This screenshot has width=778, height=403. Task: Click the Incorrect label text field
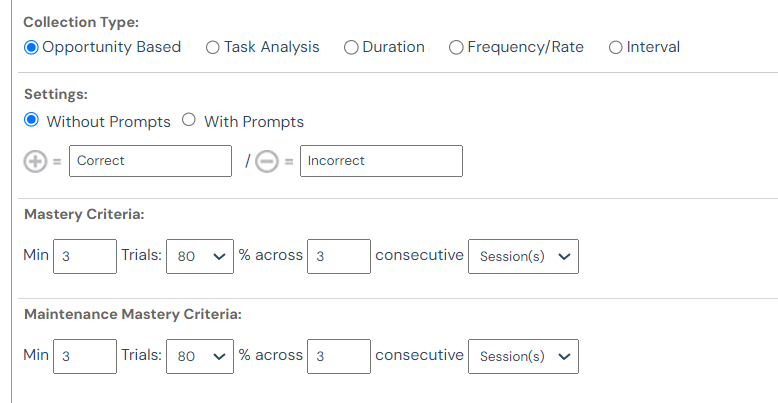coord(381,161)
